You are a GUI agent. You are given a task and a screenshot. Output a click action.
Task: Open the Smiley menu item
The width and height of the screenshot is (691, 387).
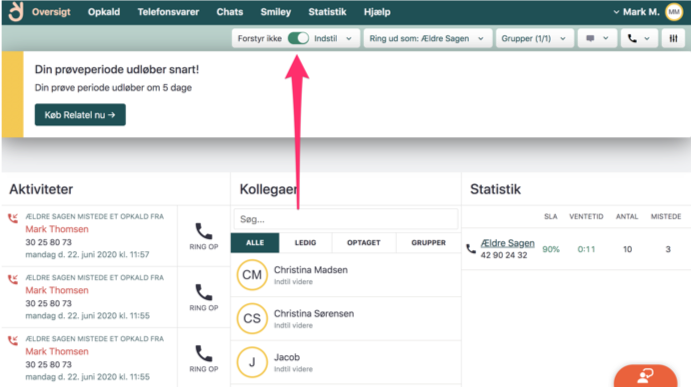(x=275, y=12)
